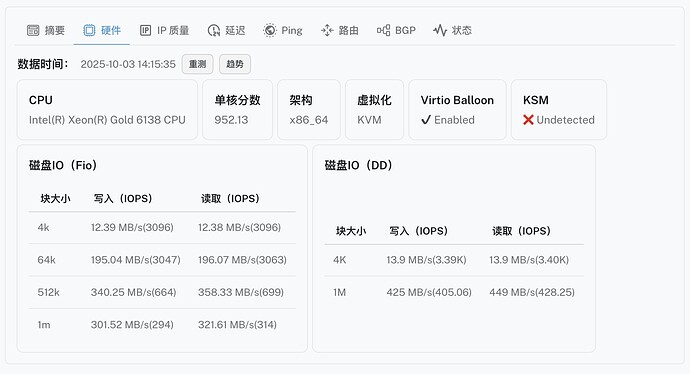Click the single-core score 952.13
The height and width of the screenshot is (374, 690).
click(231, 120)
